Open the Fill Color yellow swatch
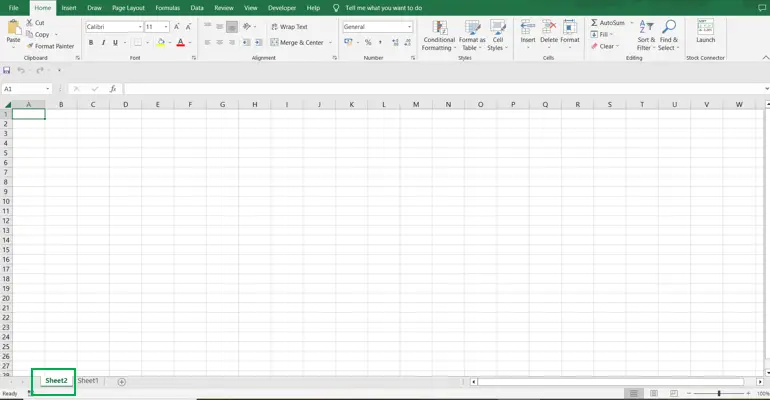 coord(161,43)
